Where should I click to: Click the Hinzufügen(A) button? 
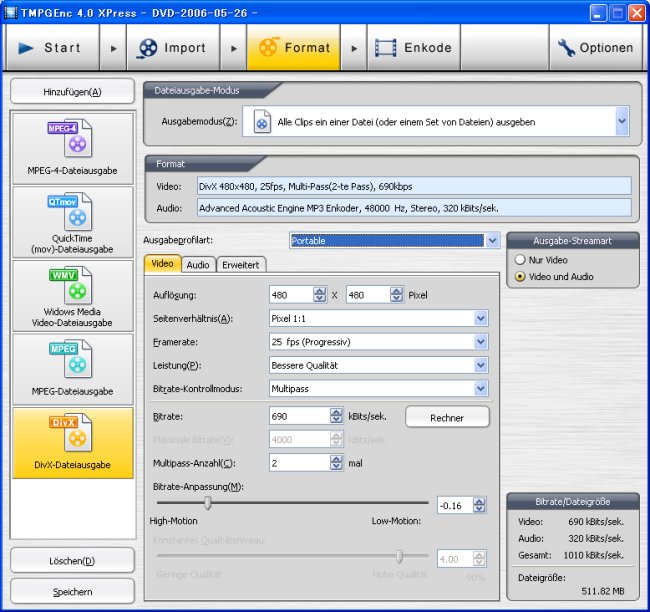(73, 92)
